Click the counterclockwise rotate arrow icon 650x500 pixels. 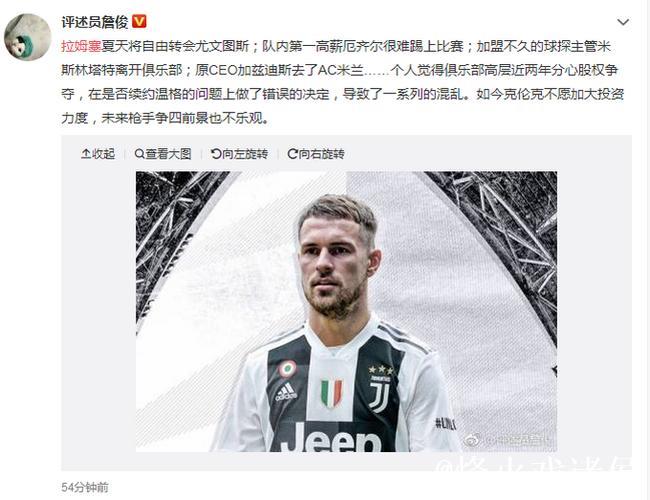click(x=216, y=154)
